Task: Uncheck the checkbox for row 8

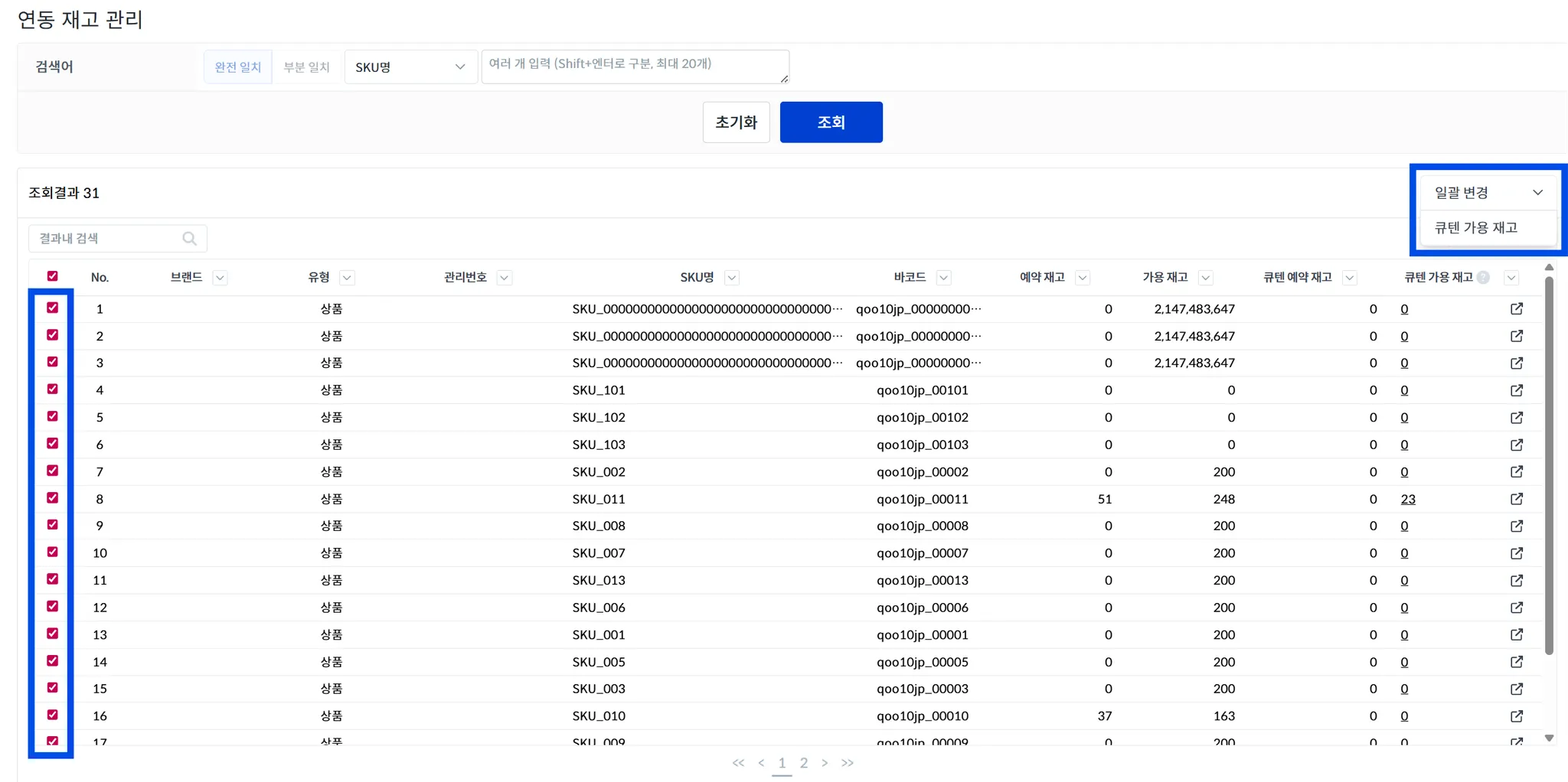Action: [53, 497]
